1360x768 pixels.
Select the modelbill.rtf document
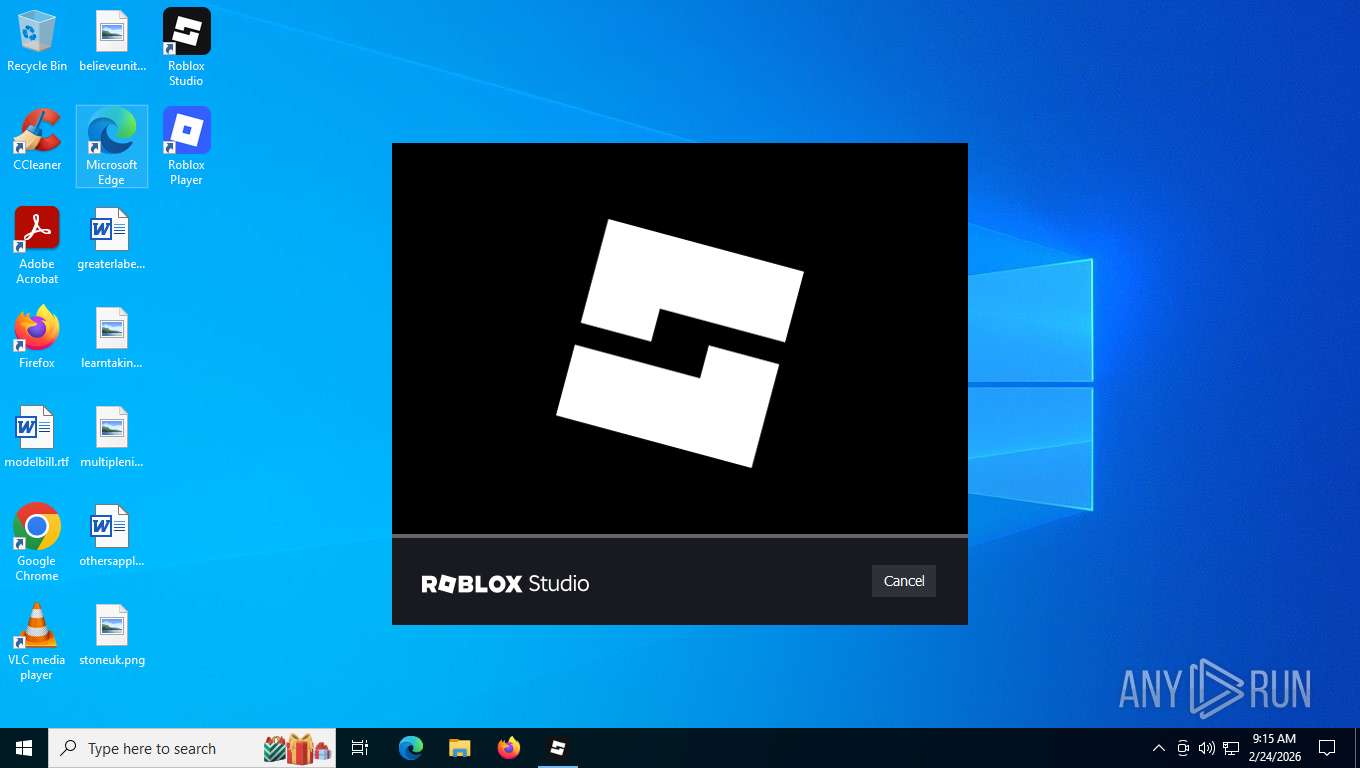point(37,437)
